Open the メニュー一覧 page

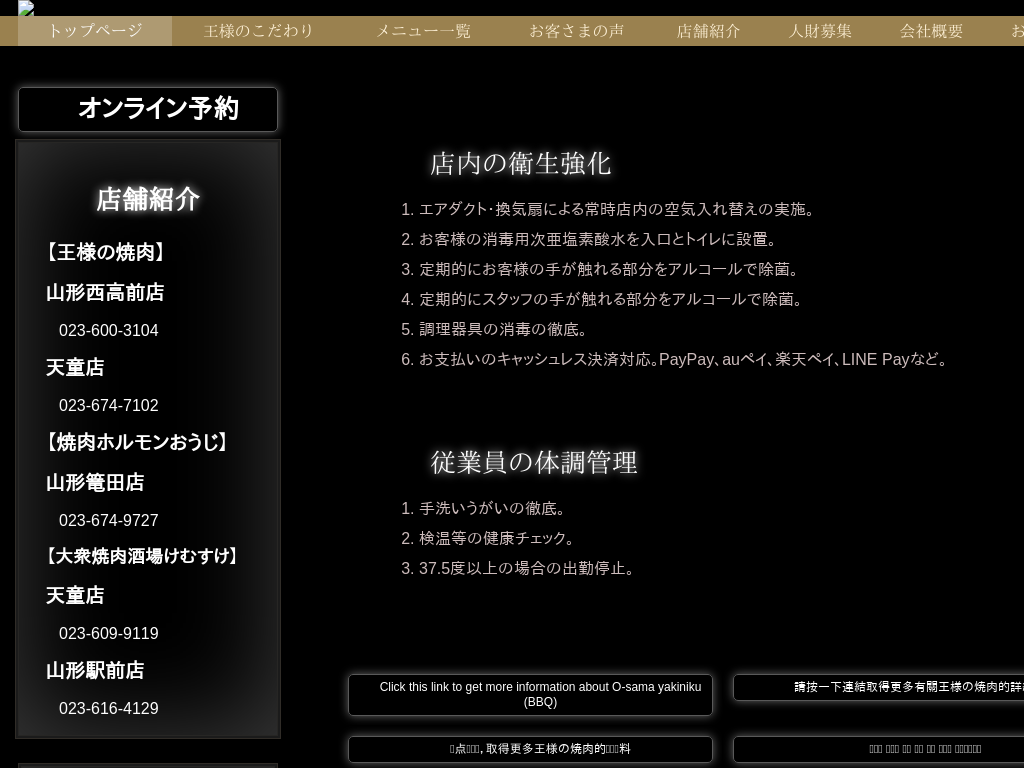click(423, 31)
